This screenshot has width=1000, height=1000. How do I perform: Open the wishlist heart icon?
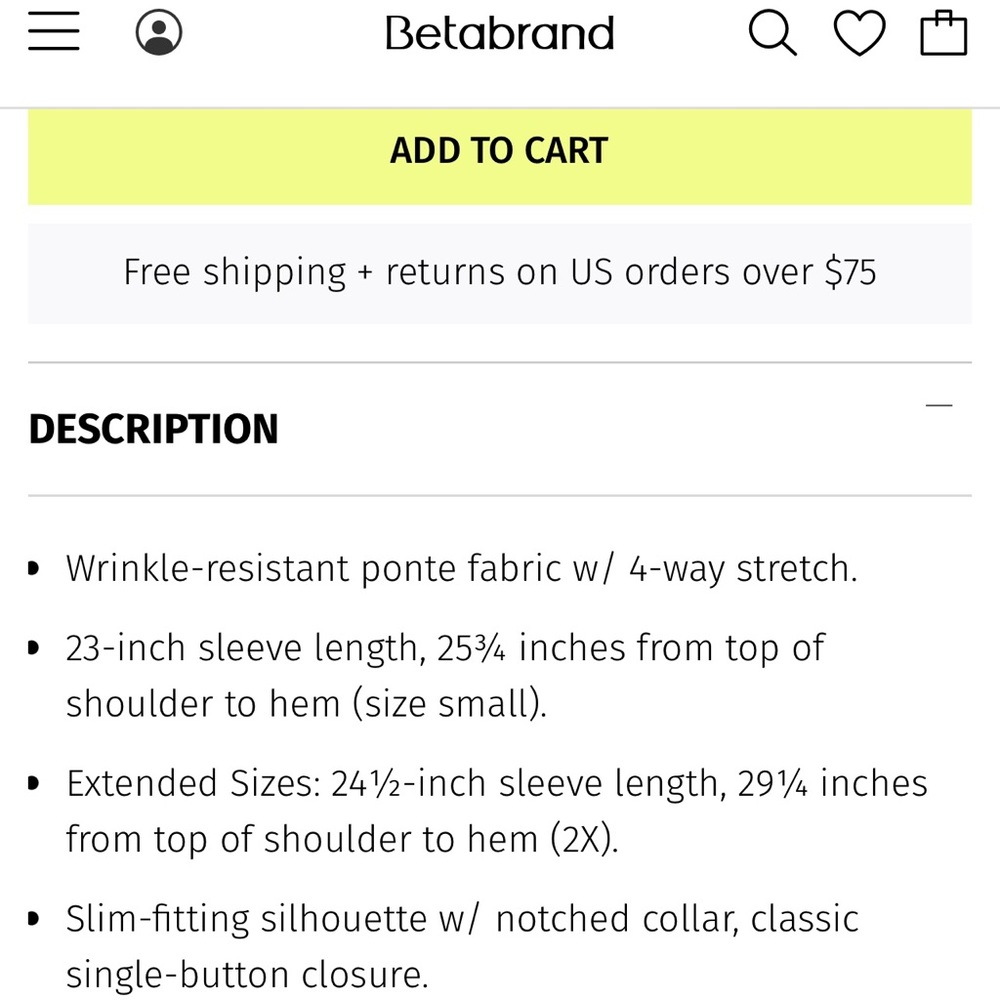point(859,34)
